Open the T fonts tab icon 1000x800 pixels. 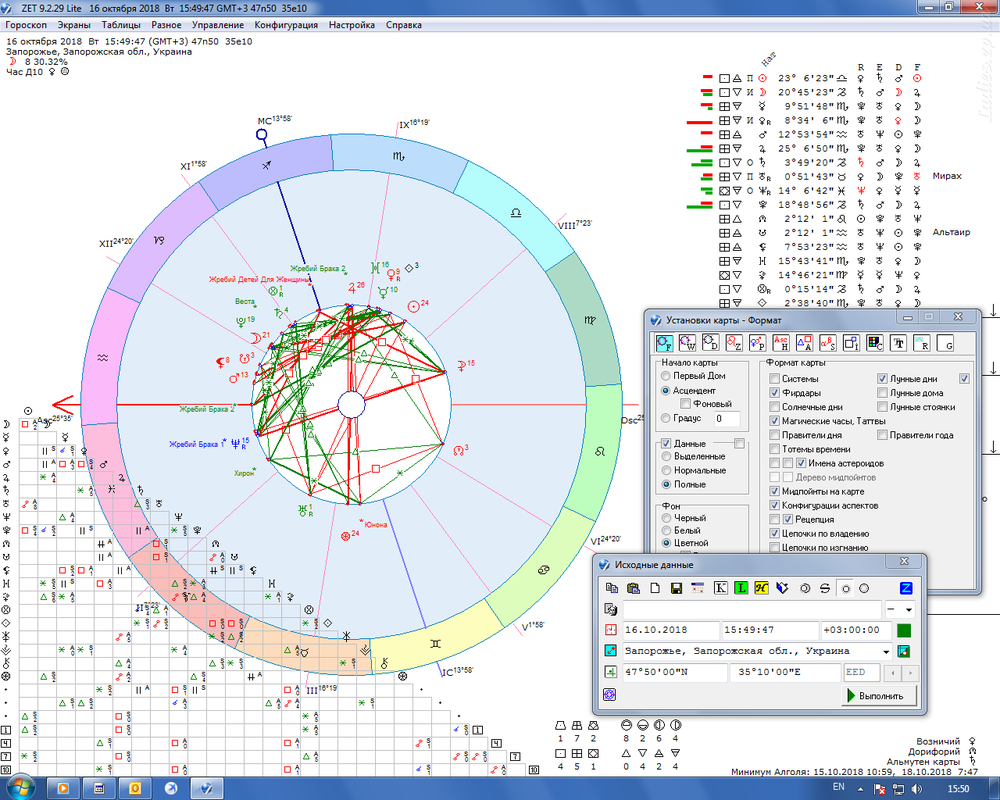[899, 343]
